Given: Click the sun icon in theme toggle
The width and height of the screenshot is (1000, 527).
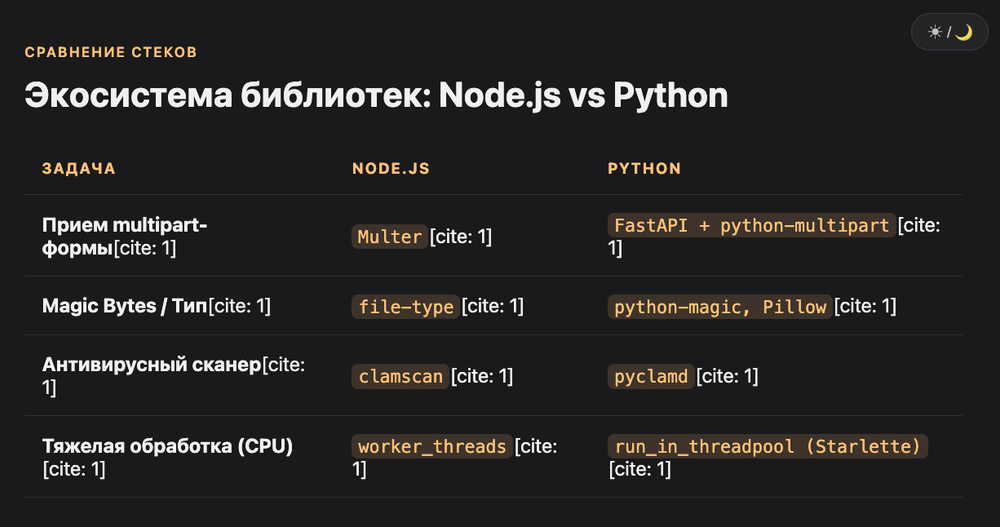Looking at the screenshot, I should click(x=935, y=32).
